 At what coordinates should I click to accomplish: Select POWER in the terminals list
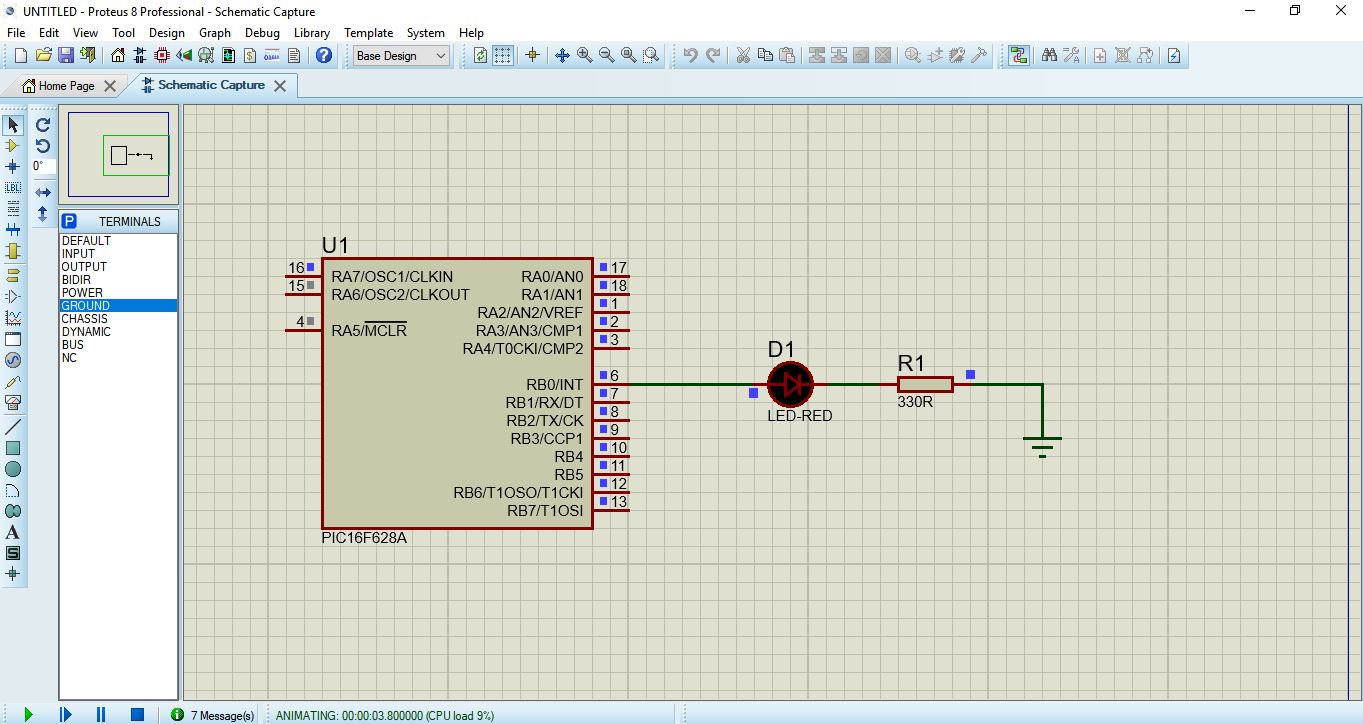82,293
